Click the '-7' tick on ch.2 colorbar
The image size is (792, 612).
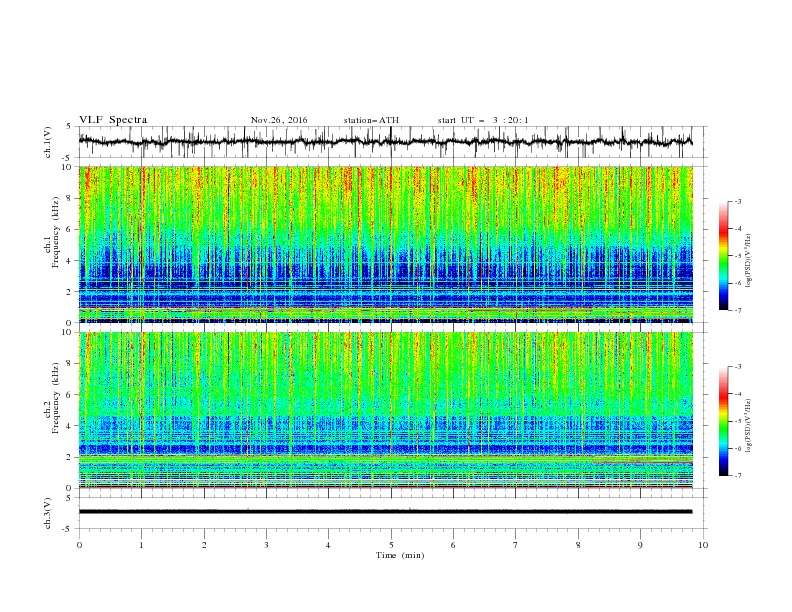click(737, 476)
